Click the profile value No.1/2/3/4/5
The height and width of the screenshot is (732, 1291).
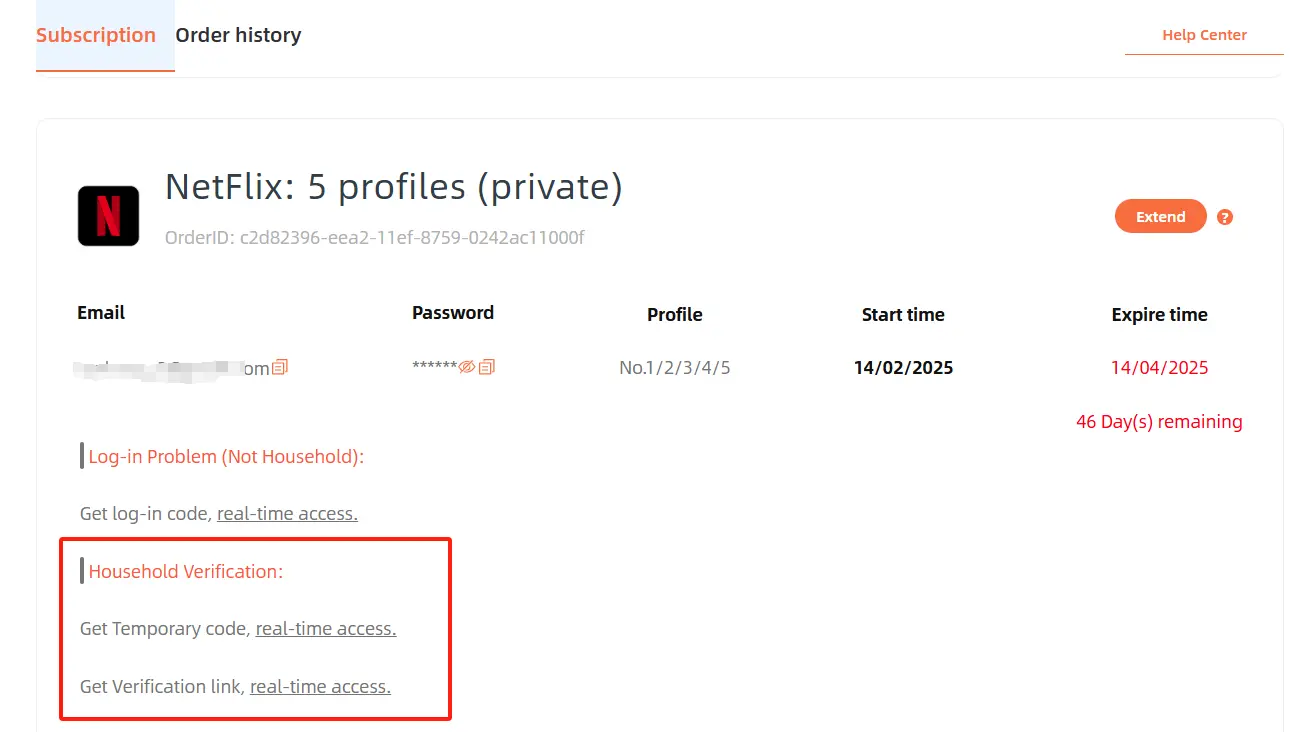(675, 368)
